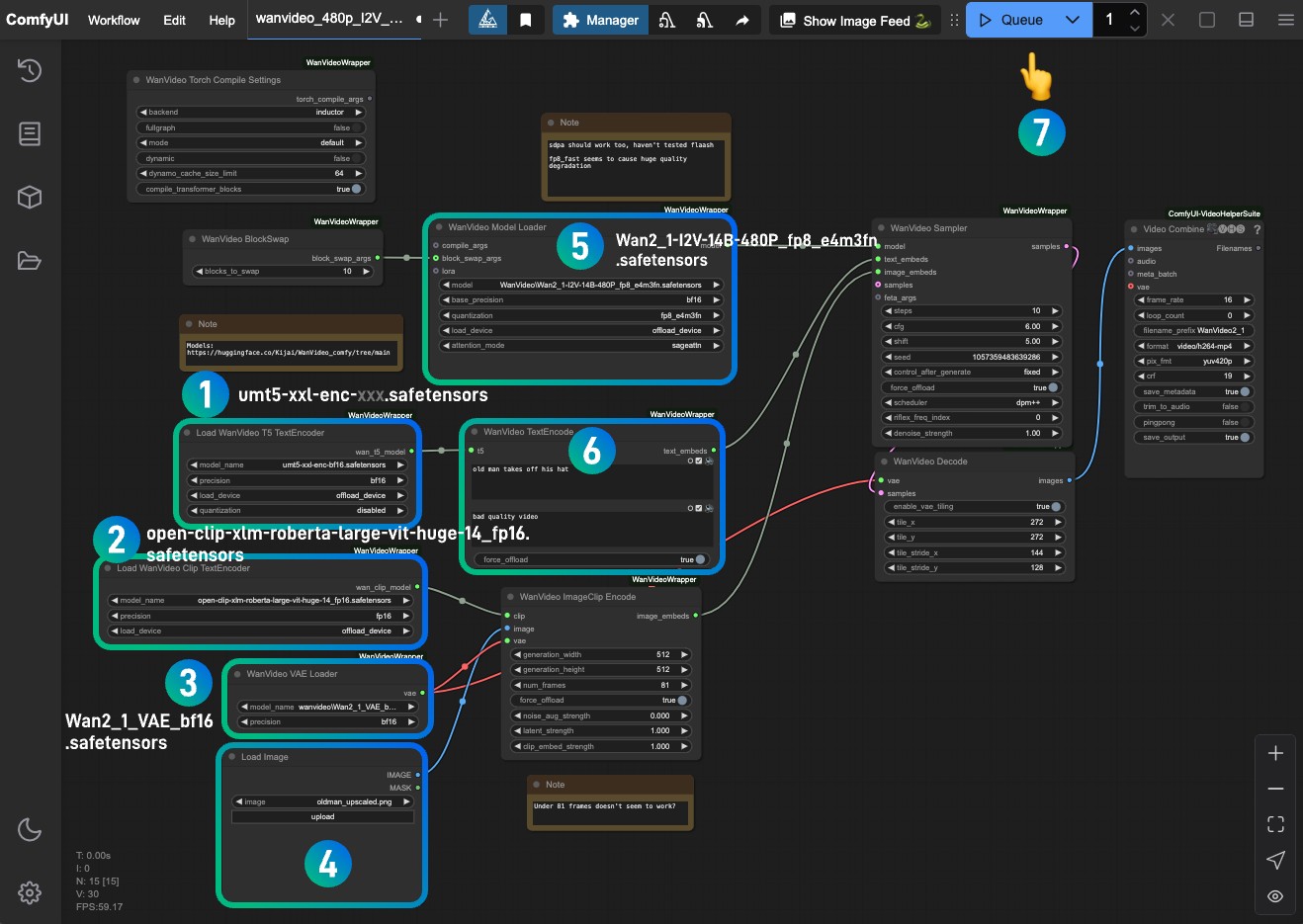Toggle enable_vae_tiling in WanVideo Decode
The width and height of the screenshot is (1303, 924).
pos(1056,506)
